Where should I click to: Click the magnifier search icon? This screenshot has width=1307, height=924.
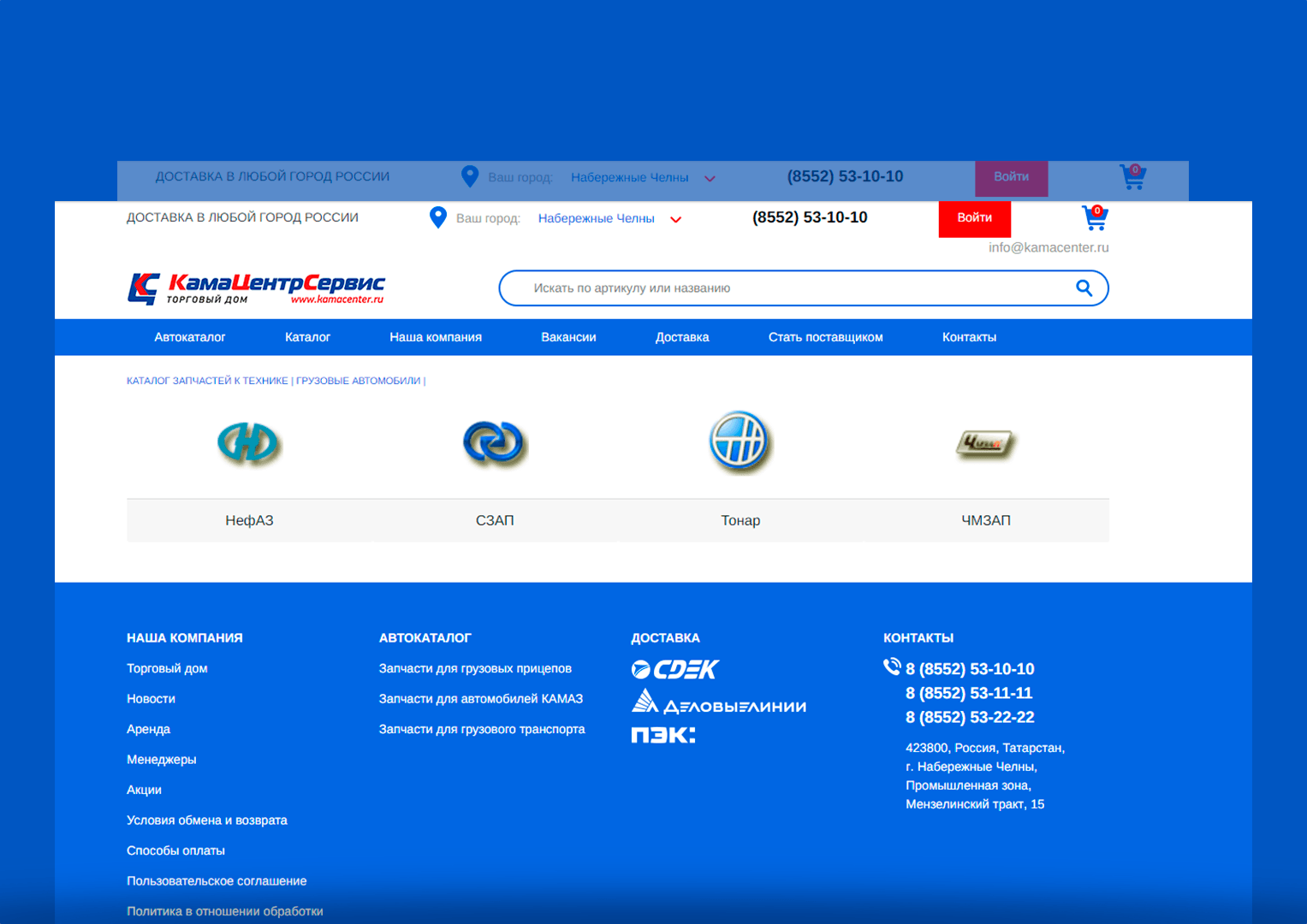[x=1084, y=288]
